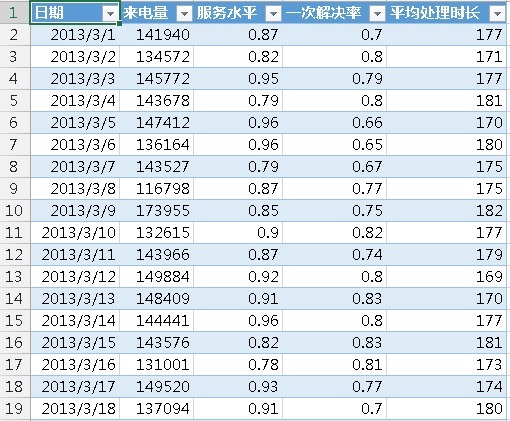Click call volume cell 173955
Viewport: 510px width, 421px height.
pos(157,211)
